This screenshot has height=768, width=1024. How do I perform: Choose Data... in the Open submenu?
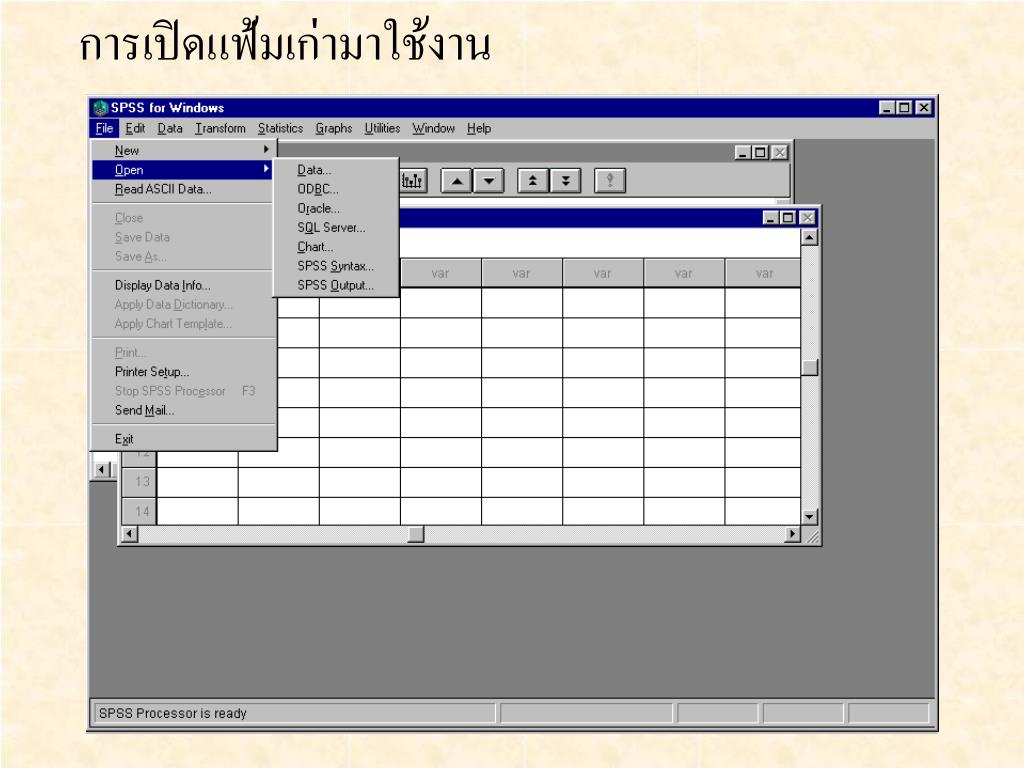tap(336, 170)
